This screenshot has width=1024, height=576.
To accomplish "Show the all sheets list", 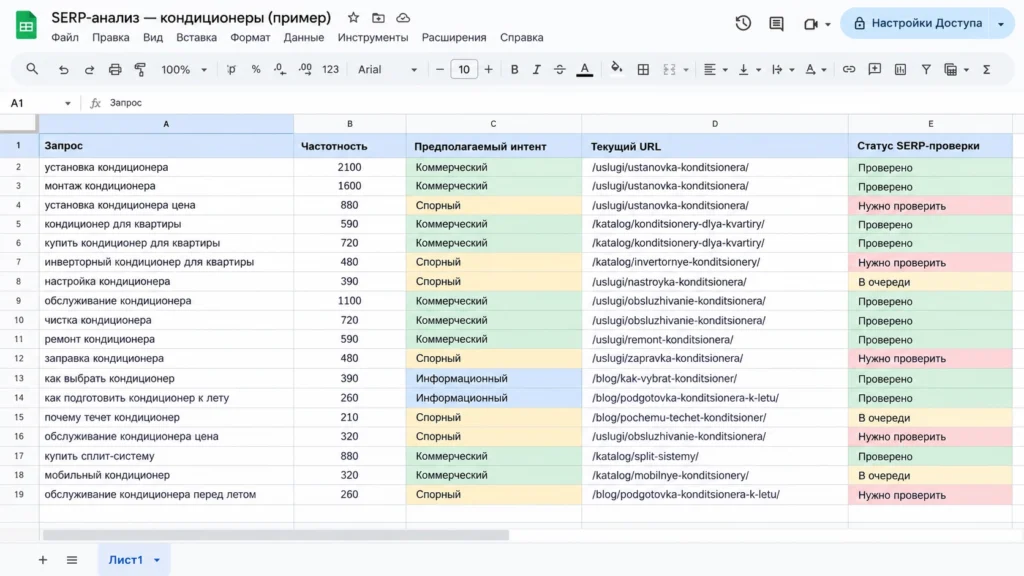I will coord(72,560).
